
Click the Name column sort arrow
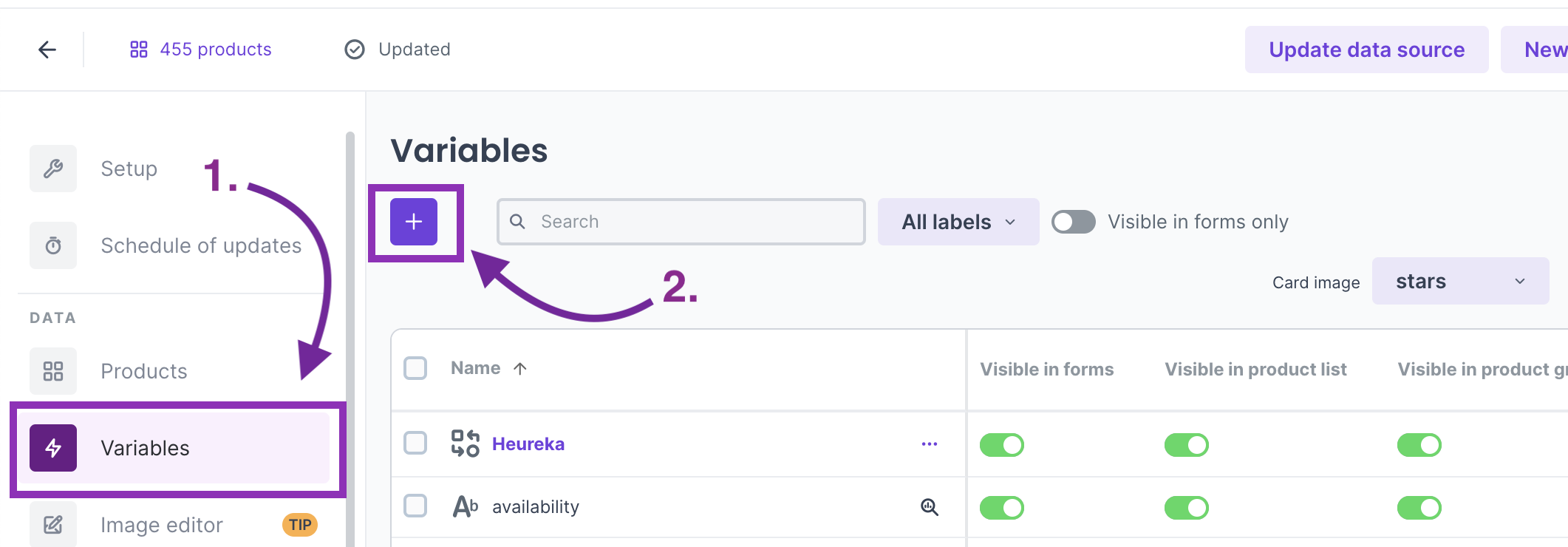[x=520, y=368]
